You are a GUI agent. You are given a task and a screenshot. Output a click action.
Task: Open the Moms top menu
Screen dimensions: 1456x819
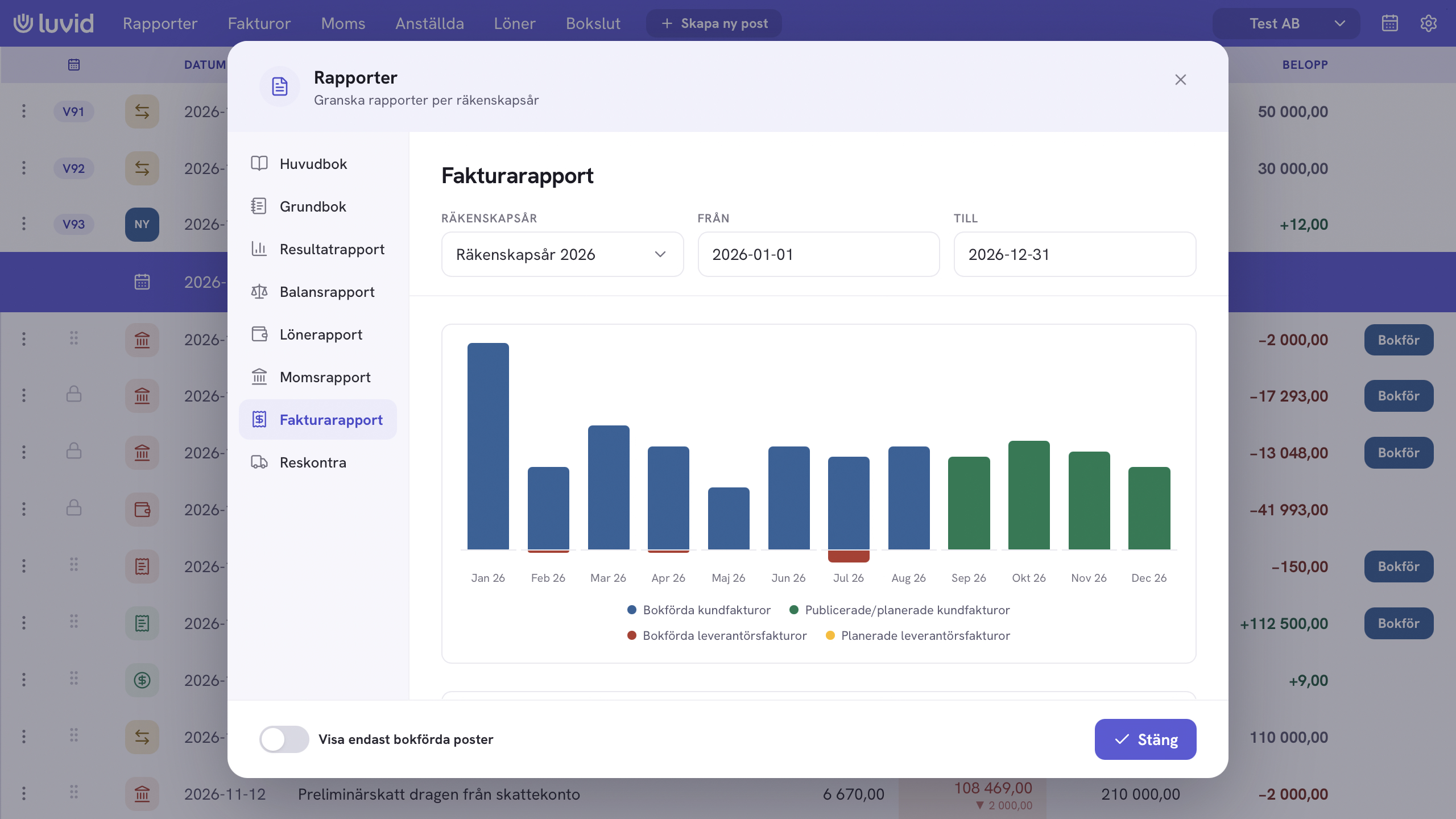343,23
